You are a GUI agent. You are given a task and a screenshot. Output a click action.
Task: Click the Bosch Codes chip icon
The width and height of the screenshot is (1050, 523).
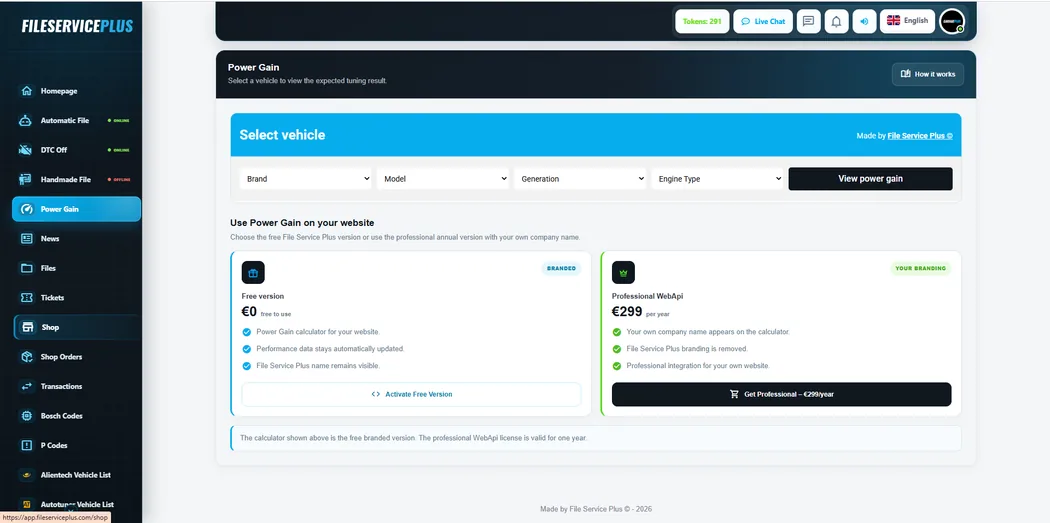pyautogui.click(x=26, y=416)
